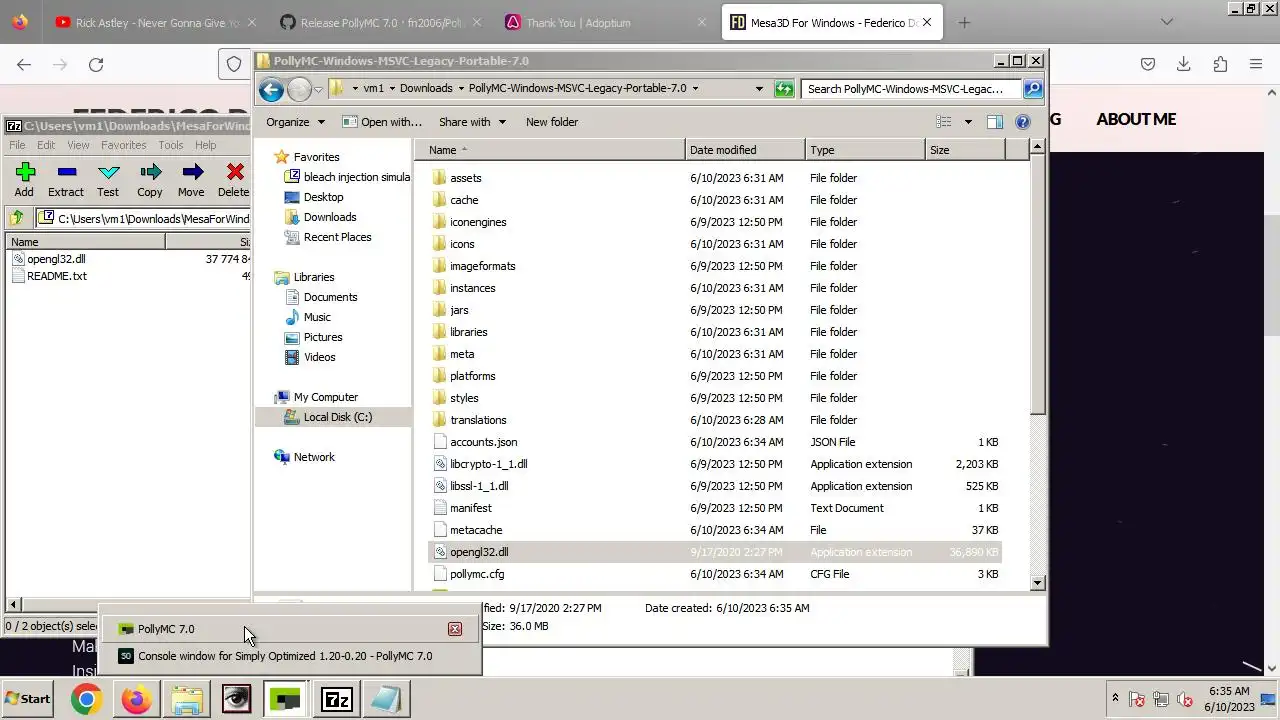Open Firefox hamburger application menu

pos(1256,64)
